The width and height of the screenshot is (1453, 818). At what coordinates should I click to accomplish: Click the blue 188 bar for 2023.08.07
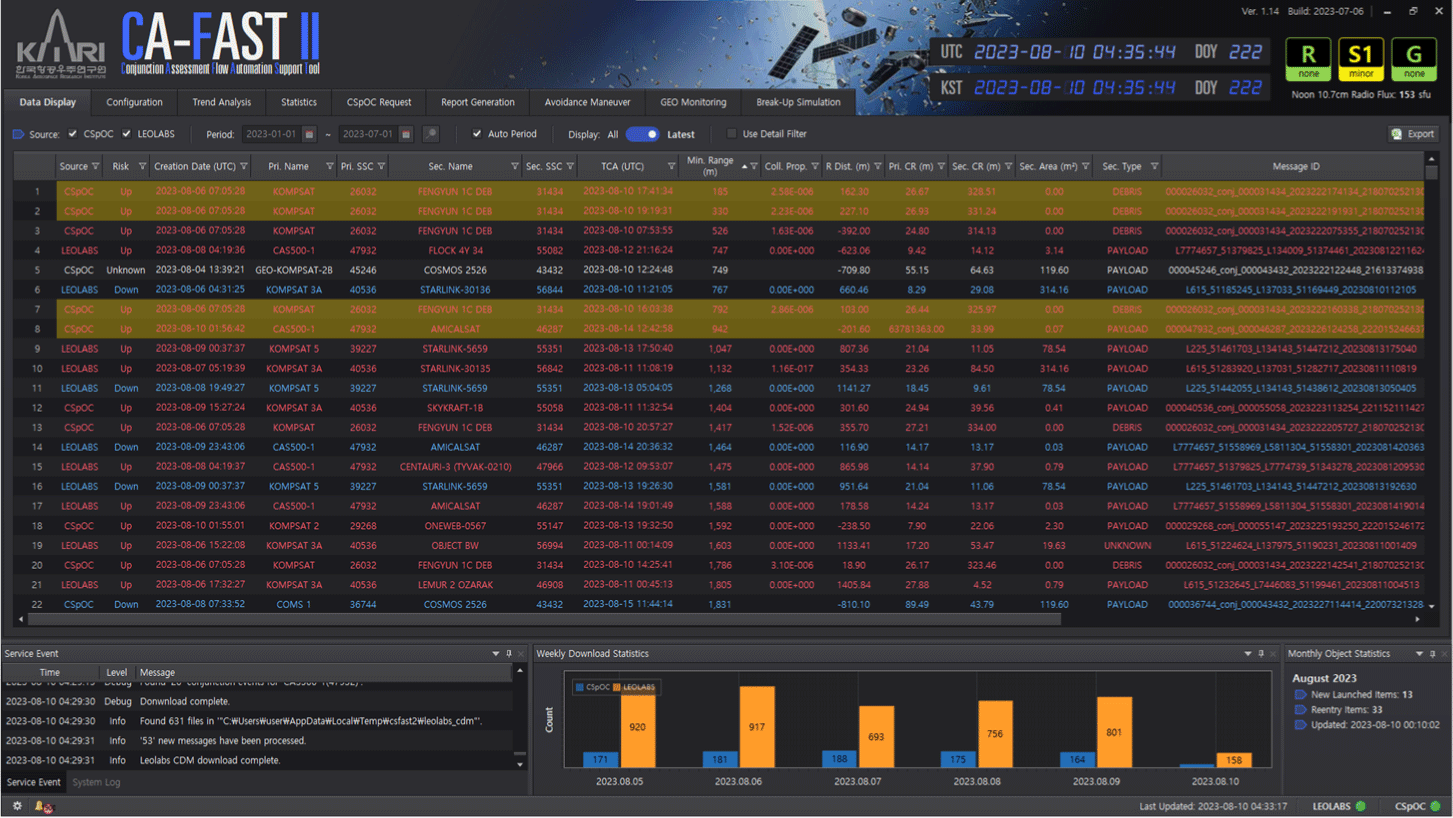coord(839,760)
